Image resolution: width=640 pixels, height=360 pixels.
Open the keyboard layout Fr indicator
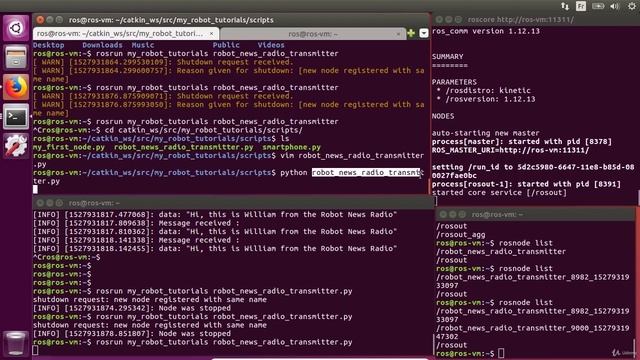coord(581,6)
